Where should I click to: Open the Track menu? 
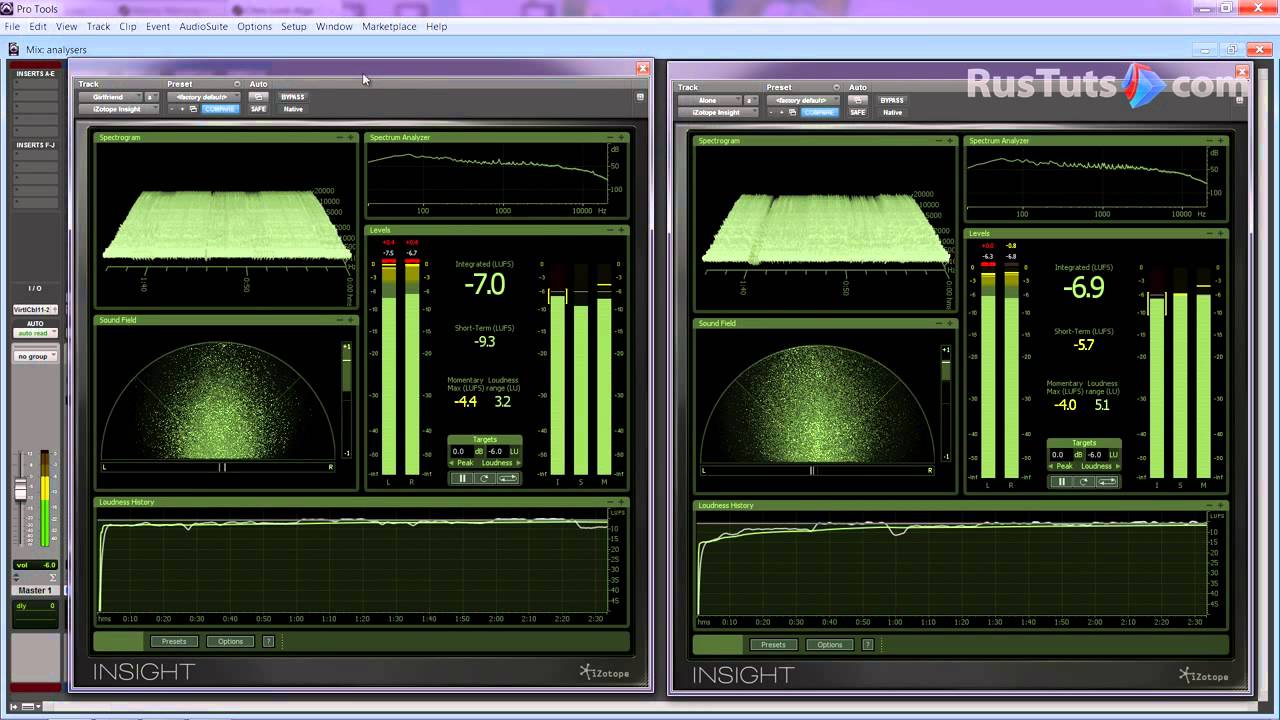99,26
